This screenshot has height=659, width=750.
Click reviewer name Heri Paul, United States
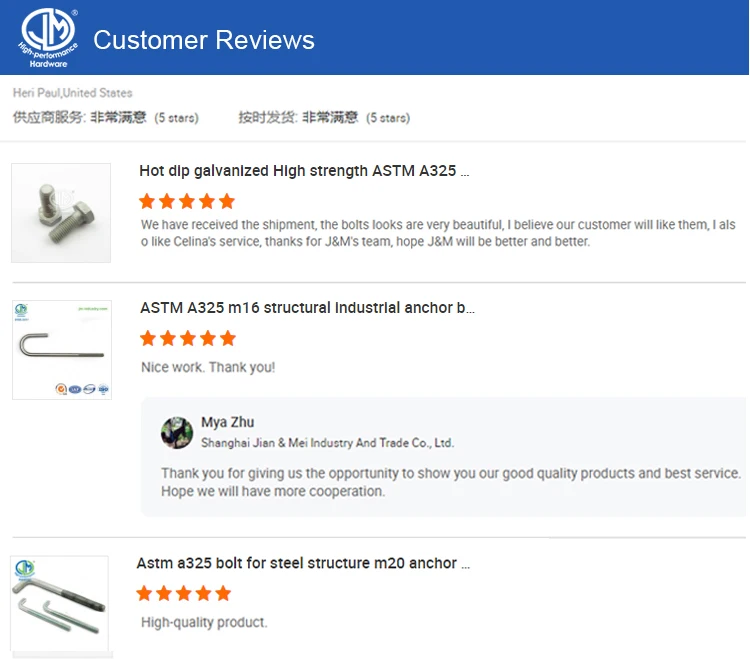72,93
